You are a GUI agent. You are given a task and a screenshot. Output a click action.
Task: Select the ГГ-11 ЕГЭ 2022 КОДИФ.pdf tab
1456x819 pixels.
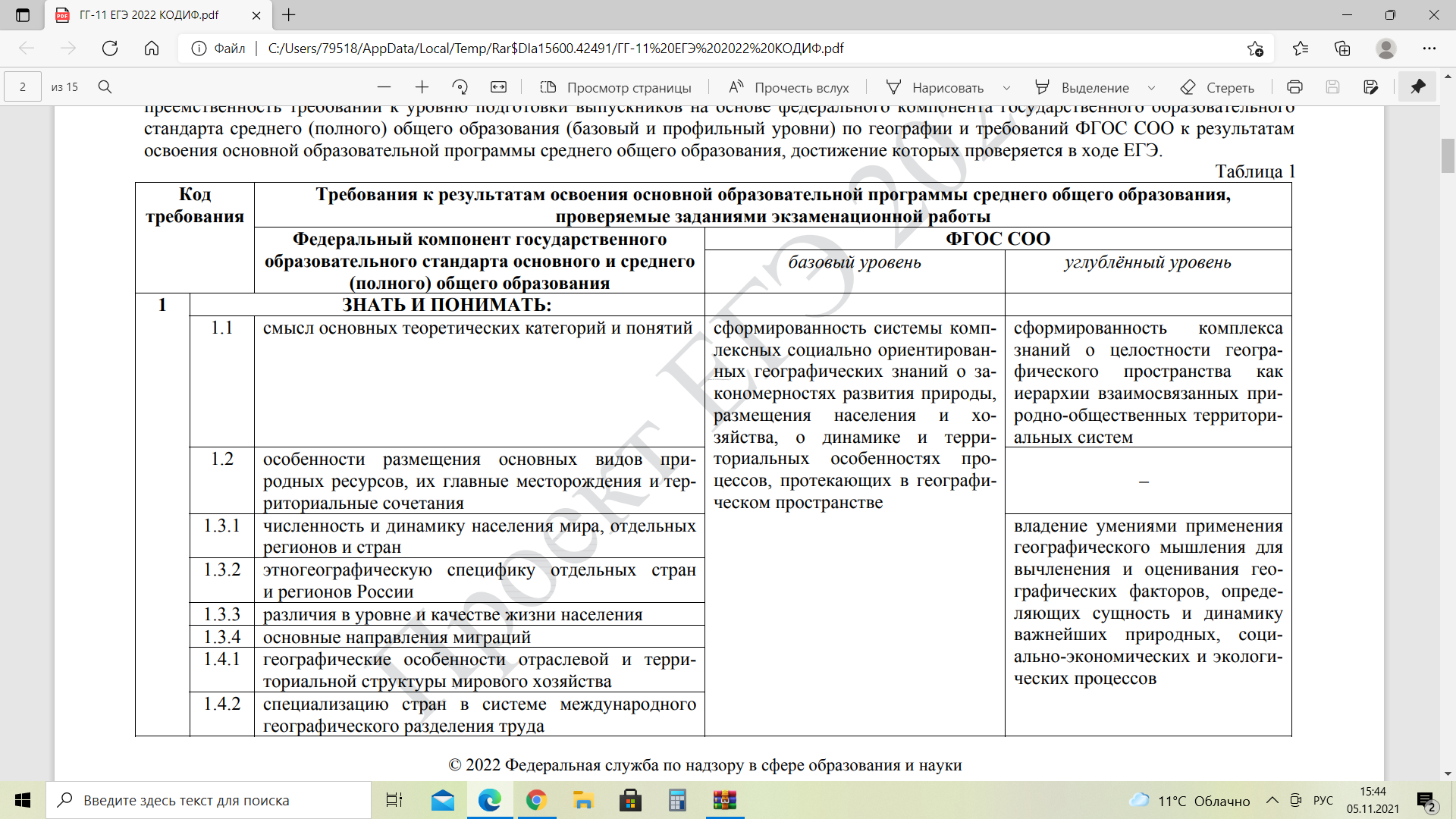149,15
